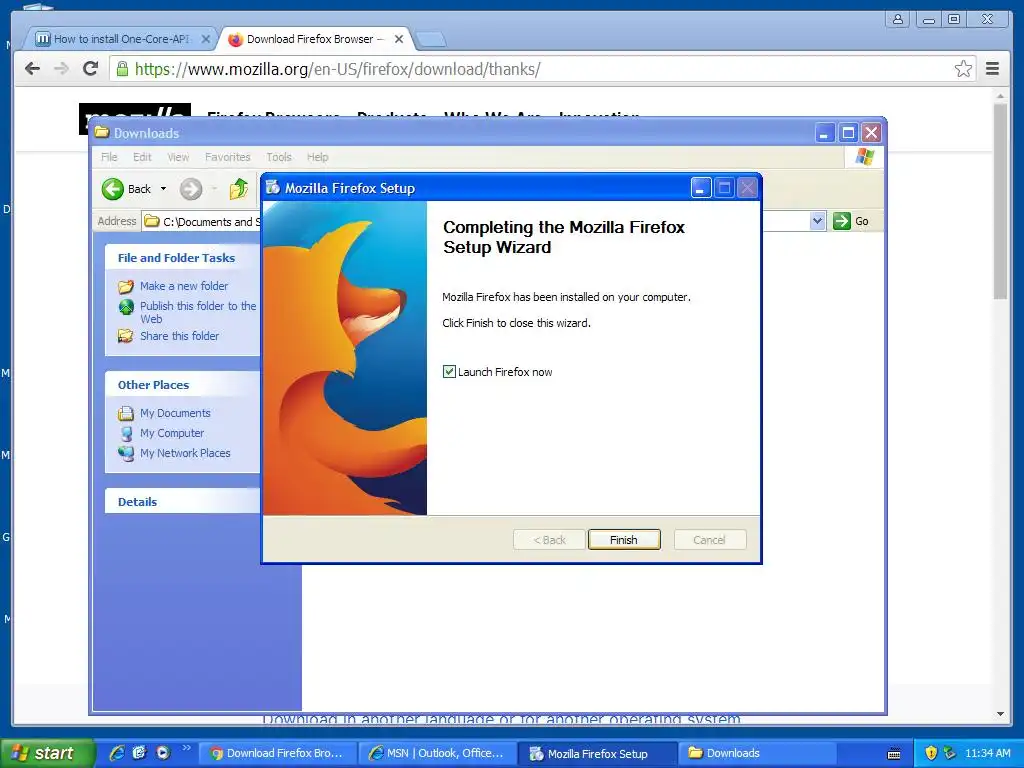
Task: Open the Edit menu in the Downloads window
Action: coord(142,157)
